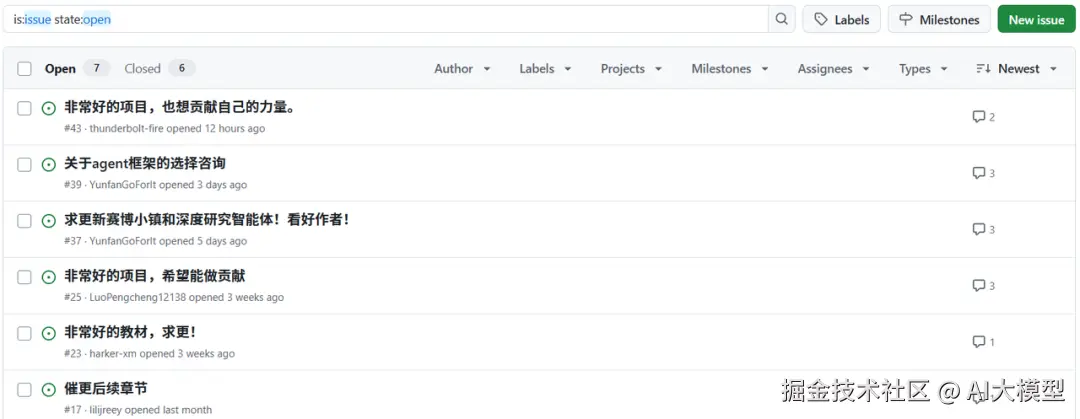Comment icon on issue #39 row
Screen dimensions: 1080x419
(978, 173)
